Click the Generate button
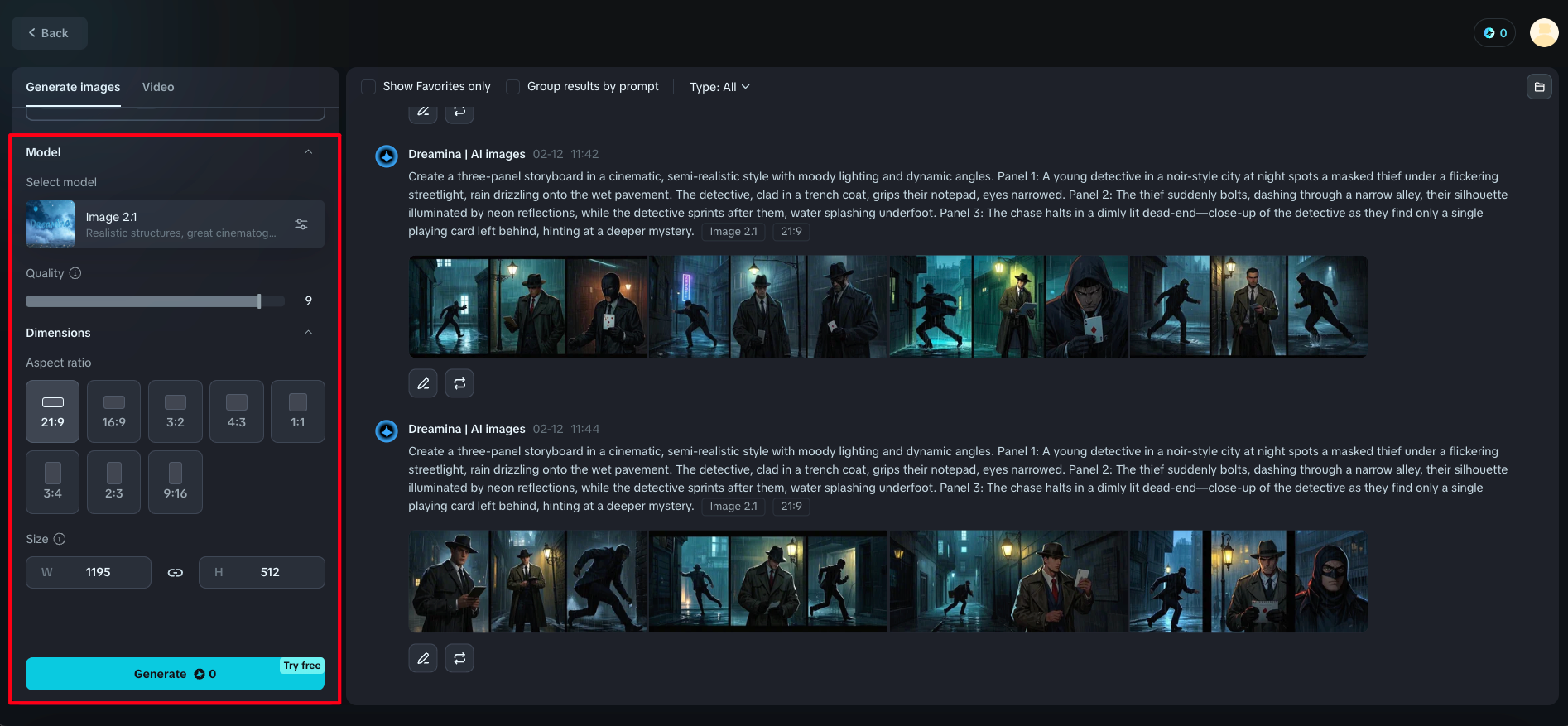This screenshot has width=1568, height=726. coord(175,674)
